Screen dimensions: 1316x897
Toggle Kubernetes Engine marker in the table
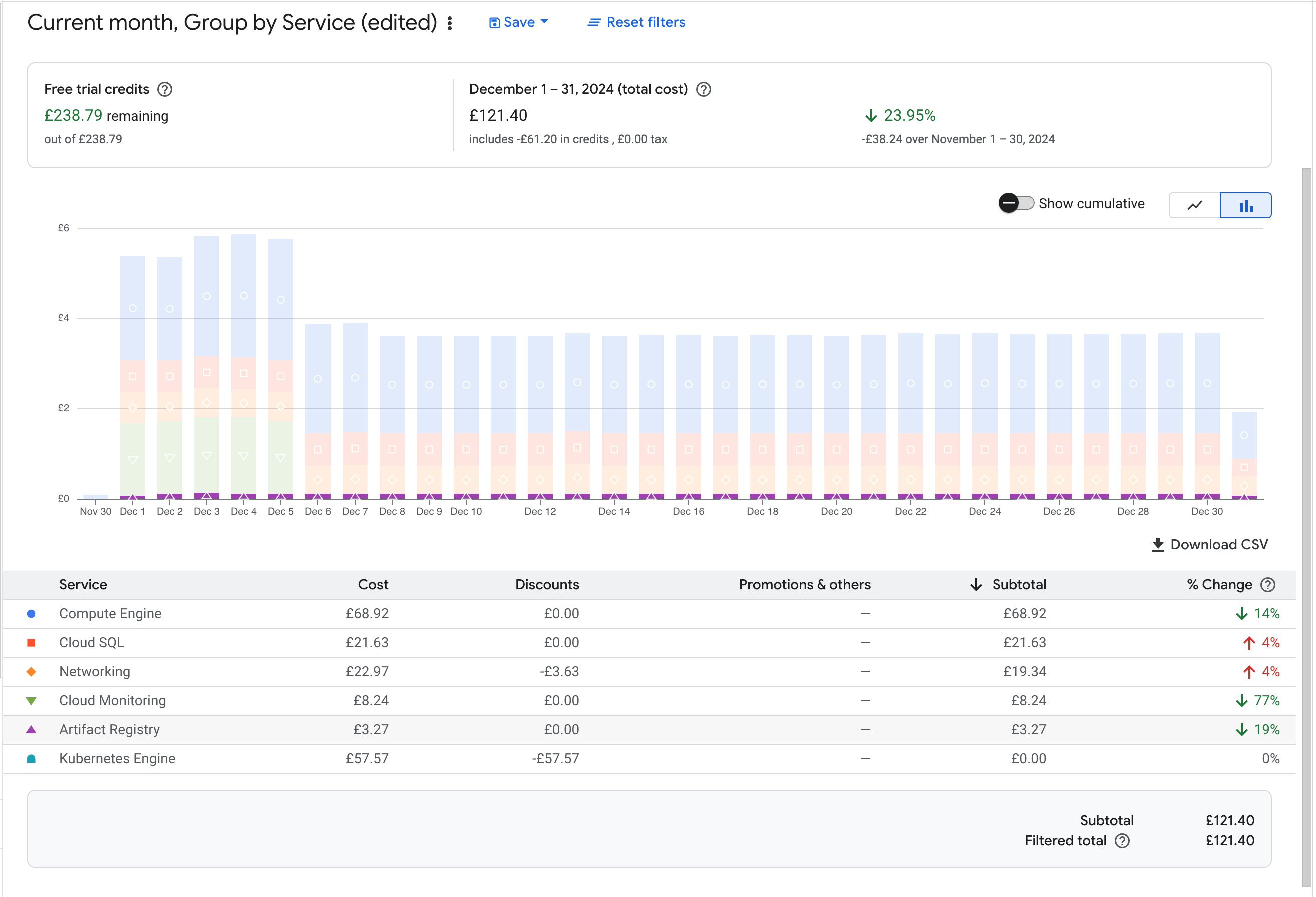tap(31, 758)
